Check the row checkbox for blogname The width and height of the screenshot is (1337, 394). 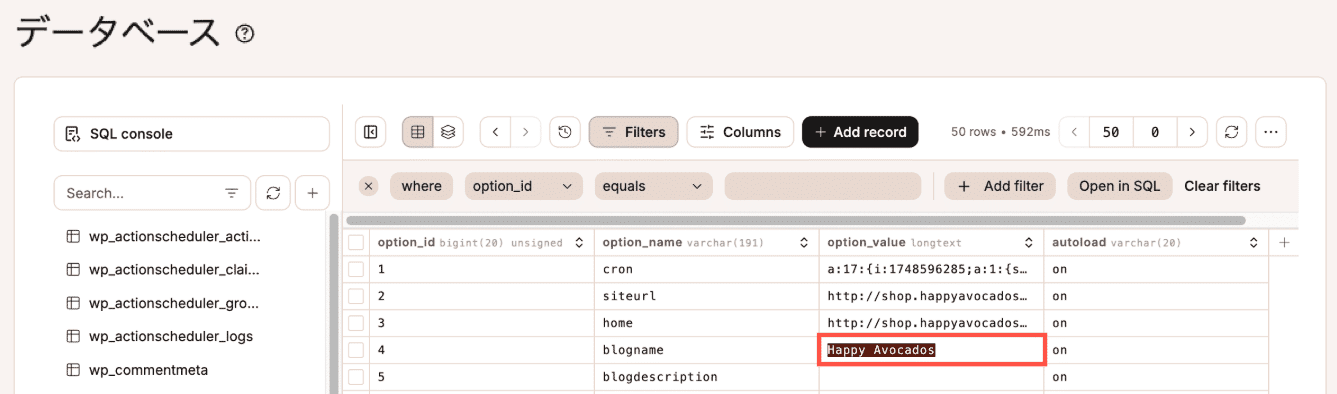tap(356, 350)
